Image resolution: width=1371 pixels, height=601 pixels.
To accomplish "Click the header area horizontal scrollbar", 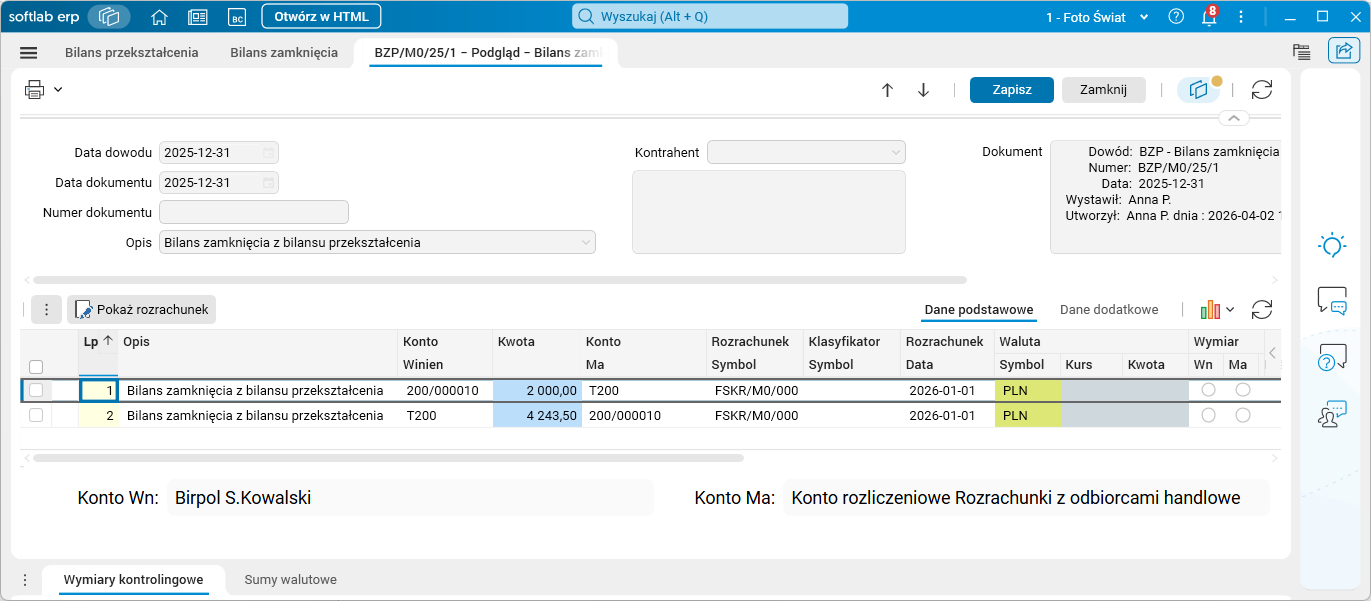I will click(499, 280).
